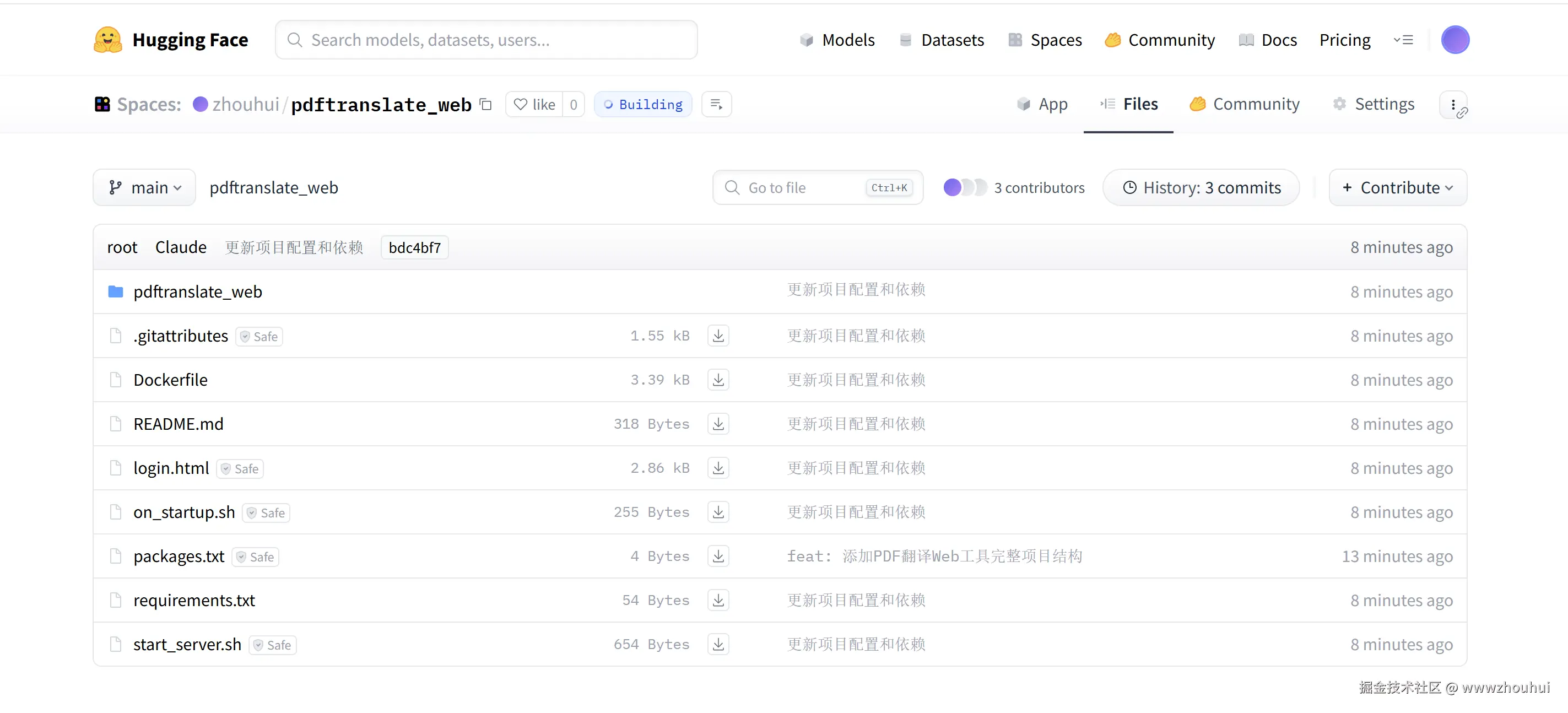Open Models in the top navigation
Viewport: 1568px width, 713px height.
[x=837, y=40]
